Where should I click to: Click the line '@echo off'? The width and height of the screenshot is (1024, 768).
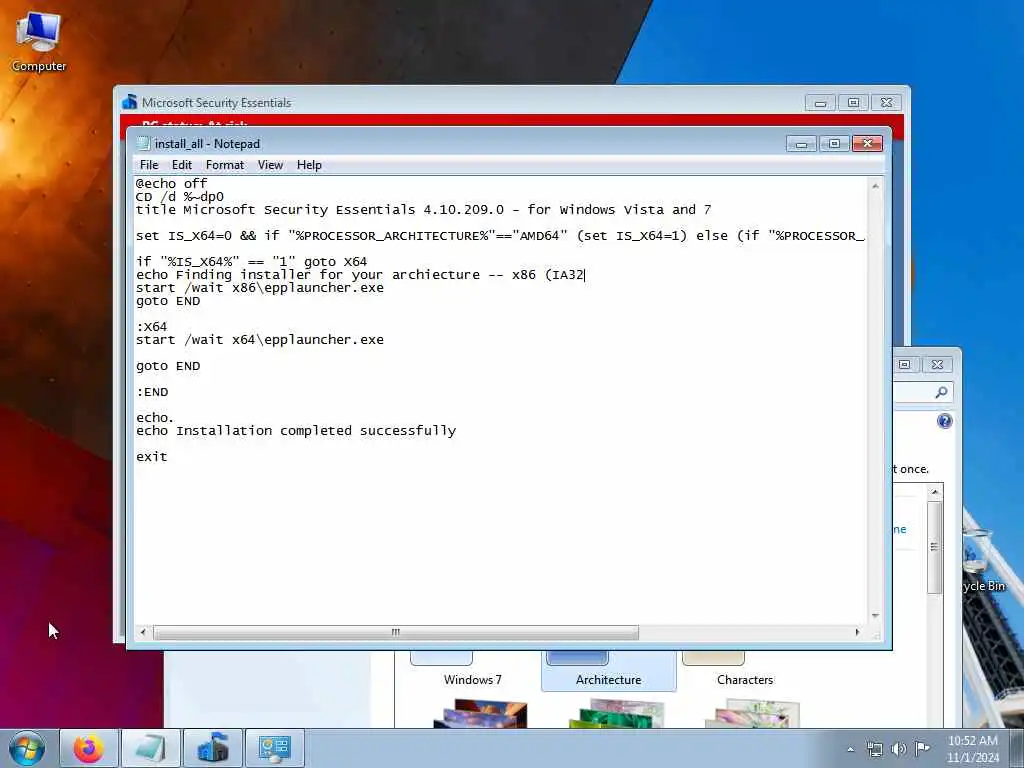pos(172,184)
